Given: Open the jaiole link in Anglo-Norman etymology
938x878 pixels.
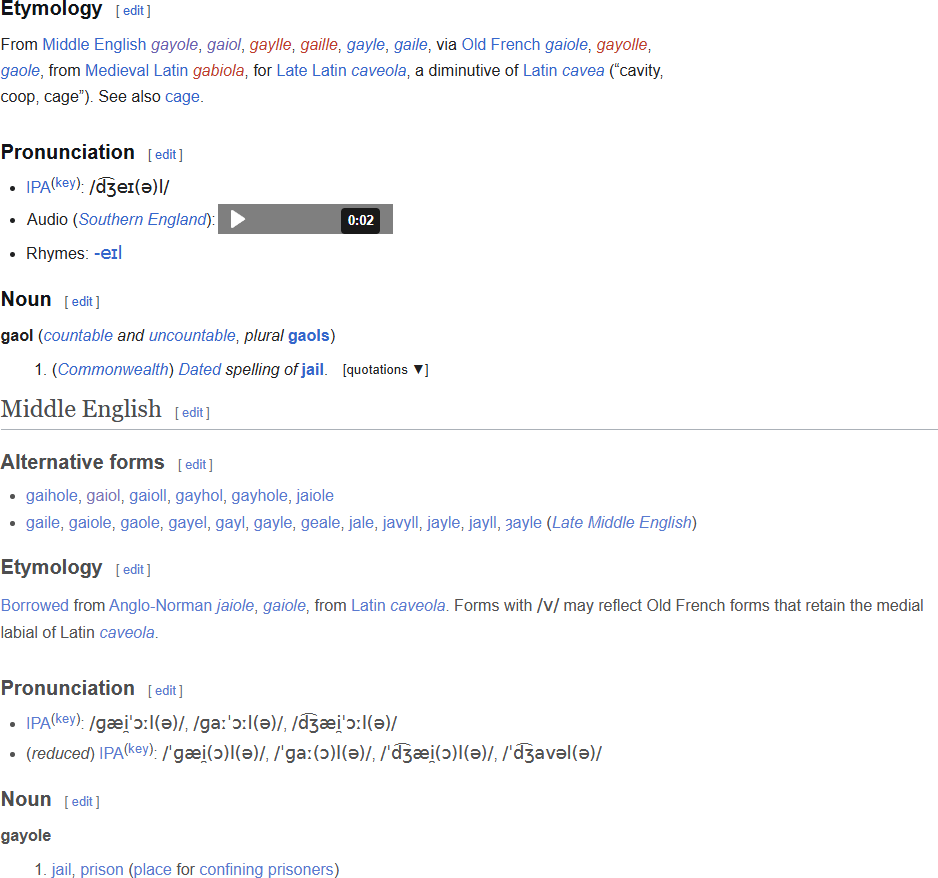Looking at the screenshot, I should coord(235,605).
